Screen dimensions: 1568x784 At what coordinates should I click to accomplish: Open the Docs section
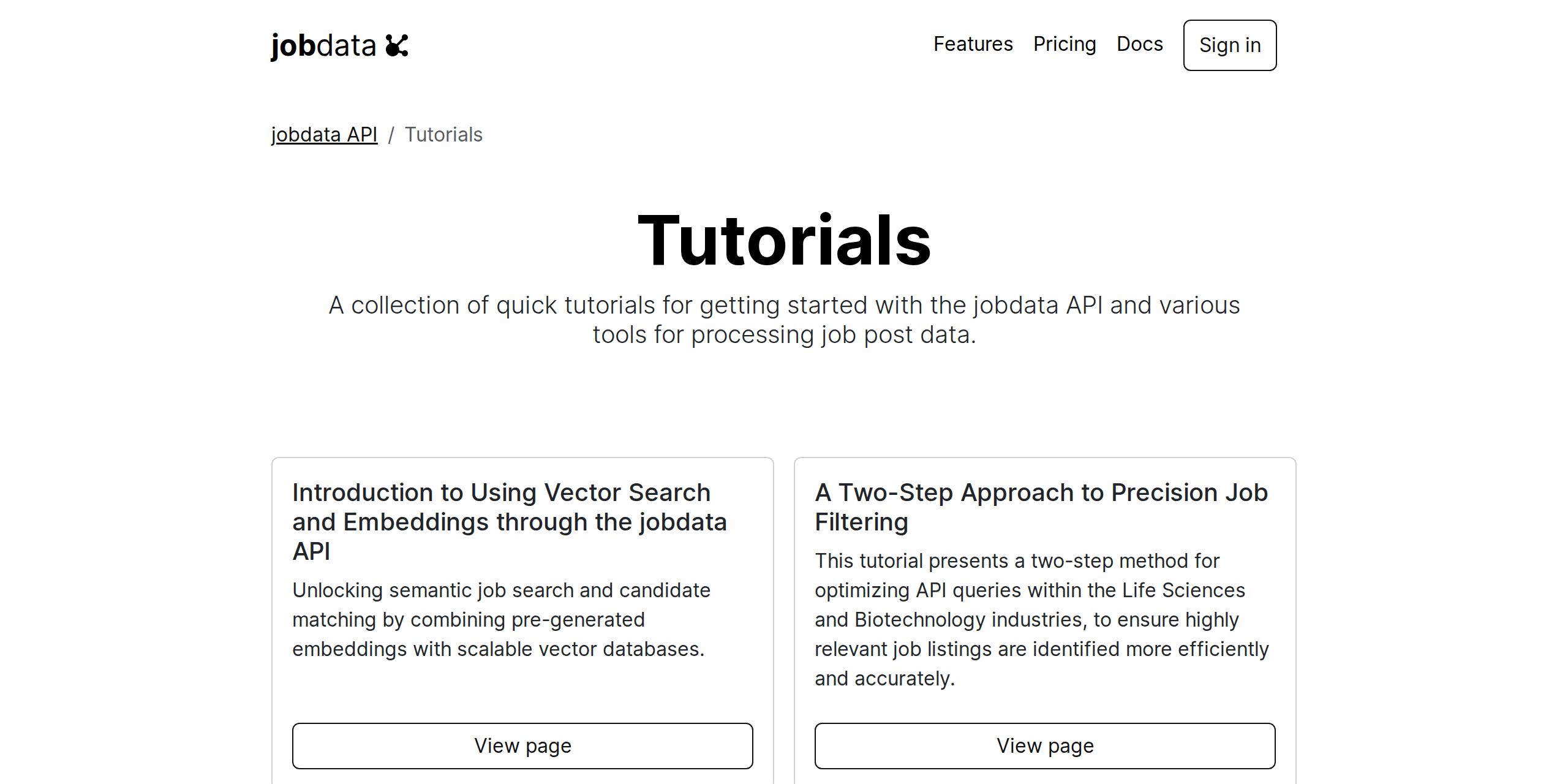pos(1139,44)
